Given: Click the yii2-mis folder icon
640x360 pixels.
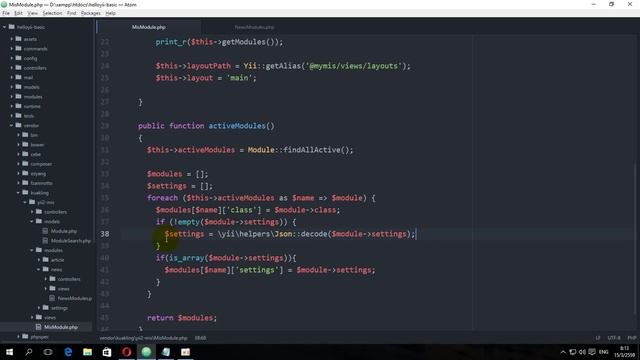Looking at the screenshot, I should [32, 202].
